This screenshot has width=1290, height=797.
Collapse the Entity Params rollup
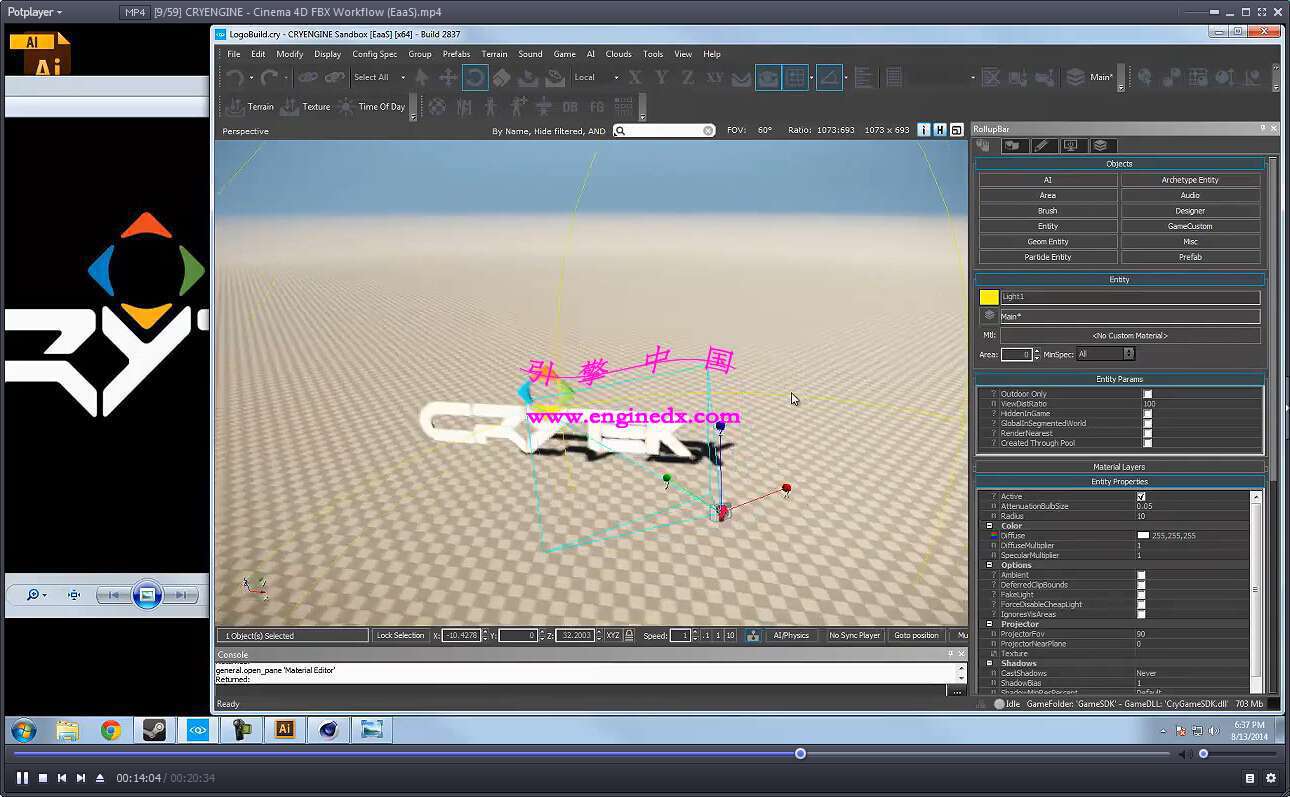(x=1119, y=379)
